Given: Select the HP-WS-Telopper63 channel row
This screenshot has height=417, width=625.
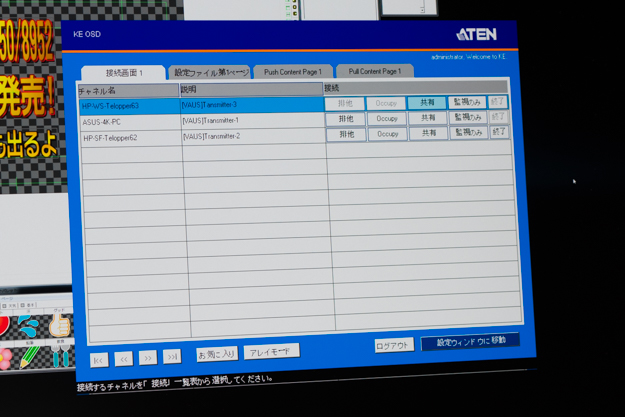Looking at the screenshot, I should pos(128,105).
